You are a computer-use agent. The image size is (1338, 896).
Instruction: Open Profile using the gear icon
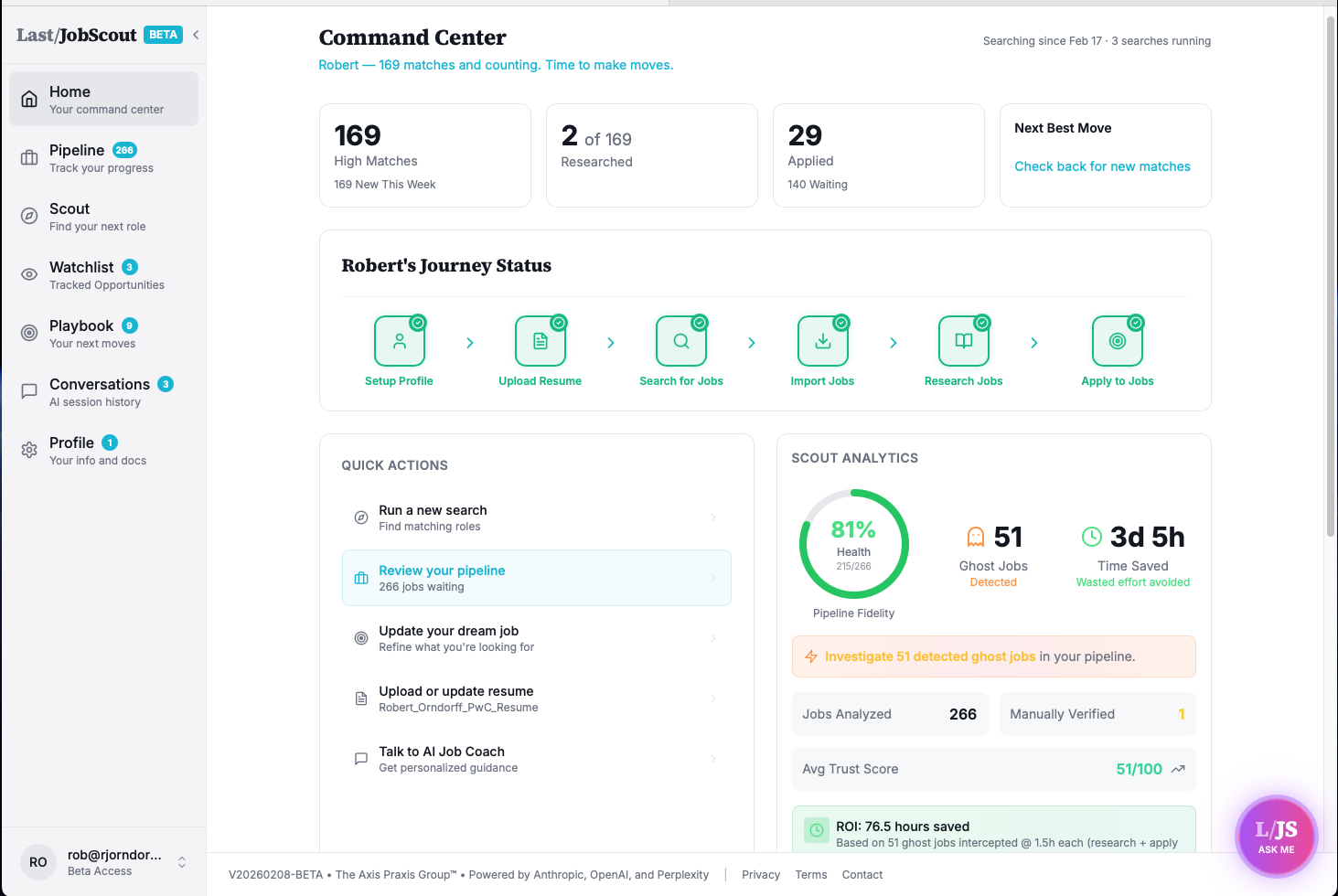[27, 451]
